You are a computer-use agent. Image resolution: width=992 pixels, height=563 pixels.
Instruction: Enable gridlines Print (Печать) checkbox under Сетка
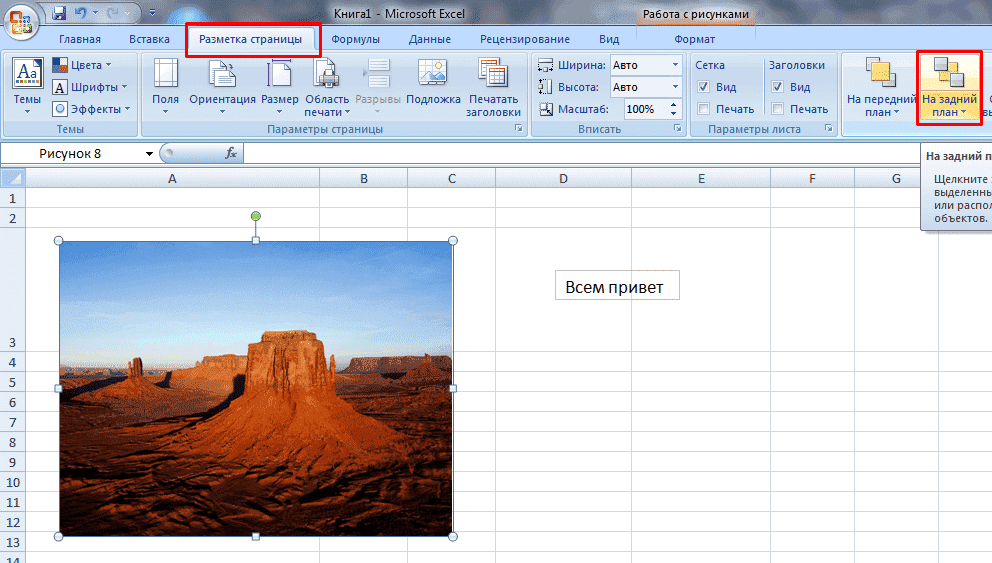(704, 109)
